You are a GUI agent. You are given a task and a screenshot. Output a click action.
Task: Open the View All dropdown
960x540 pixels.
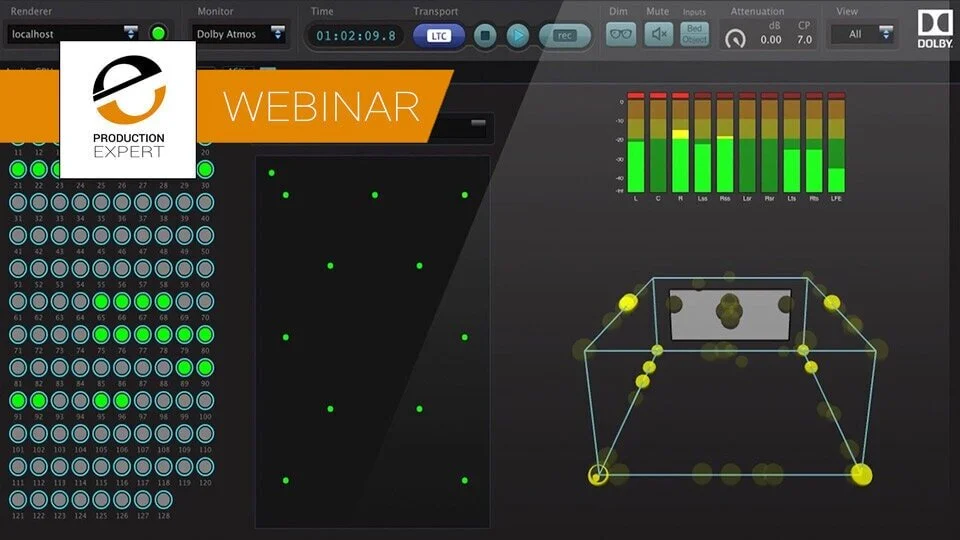[x=863, y=34]
